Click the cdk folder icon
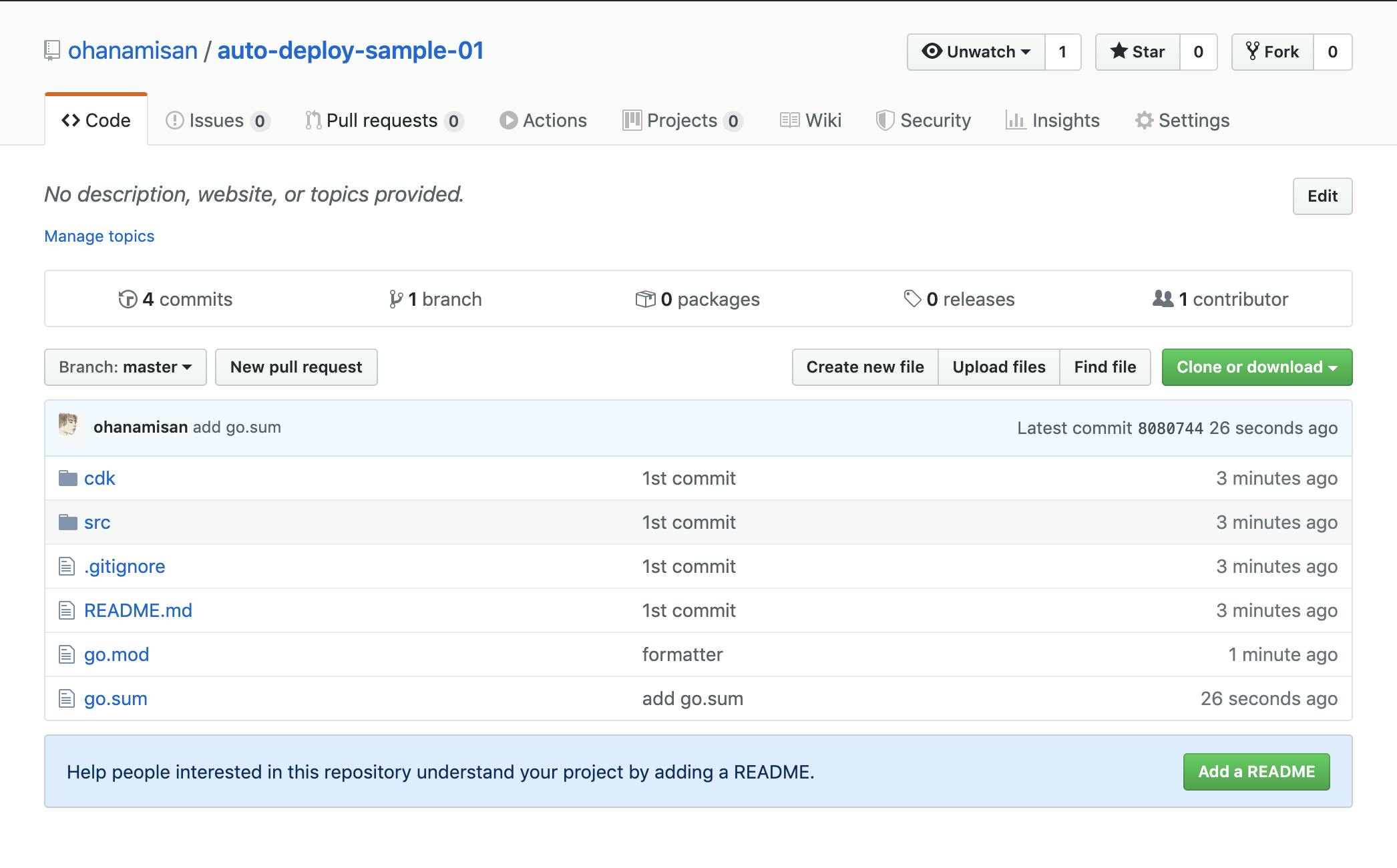This screenshot has height=868, width=1397. tap(67, 478)
